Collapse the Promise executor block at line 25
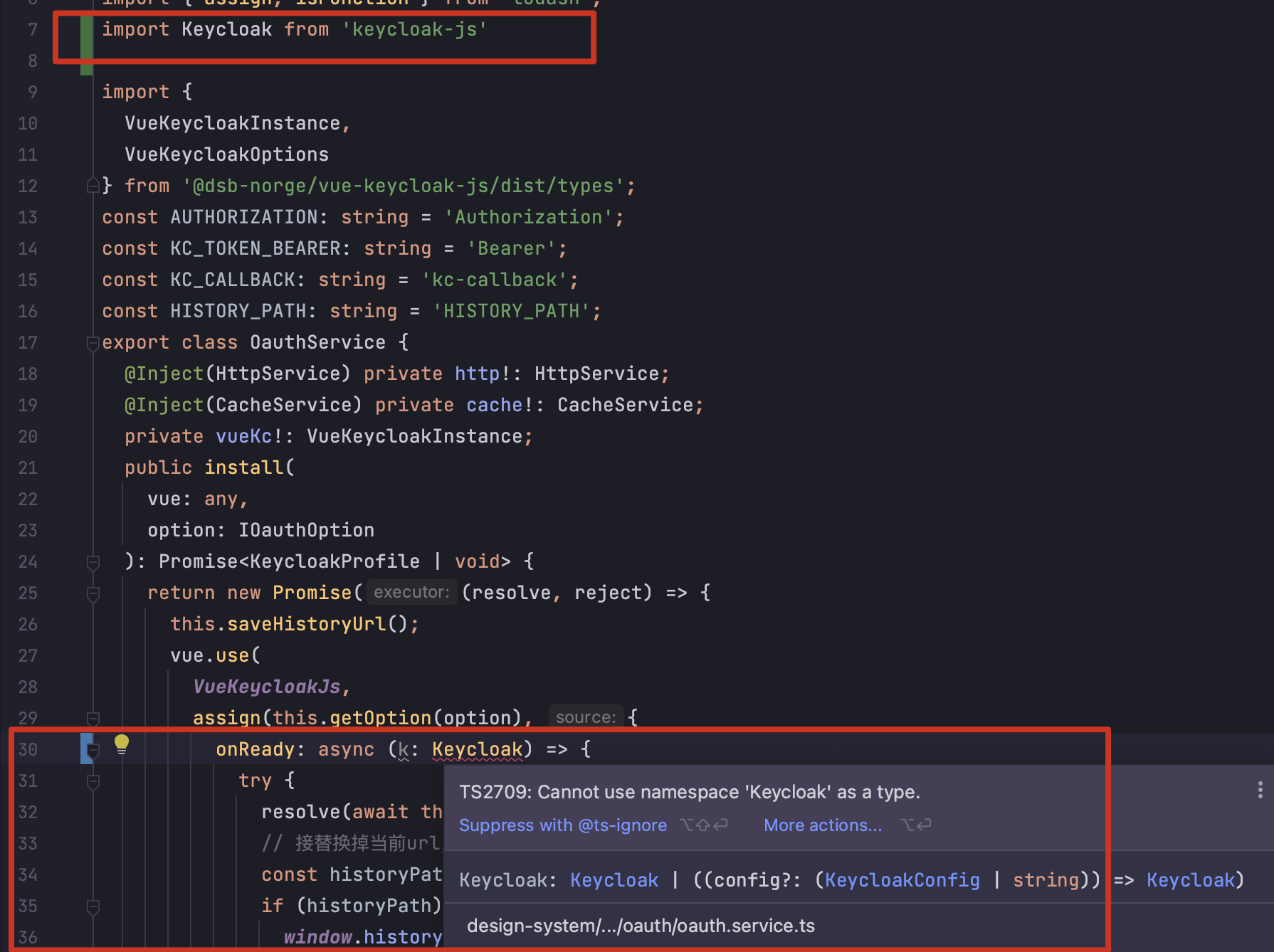The width and height of the screenshot is (1274, 952). (x=93, y=593)
